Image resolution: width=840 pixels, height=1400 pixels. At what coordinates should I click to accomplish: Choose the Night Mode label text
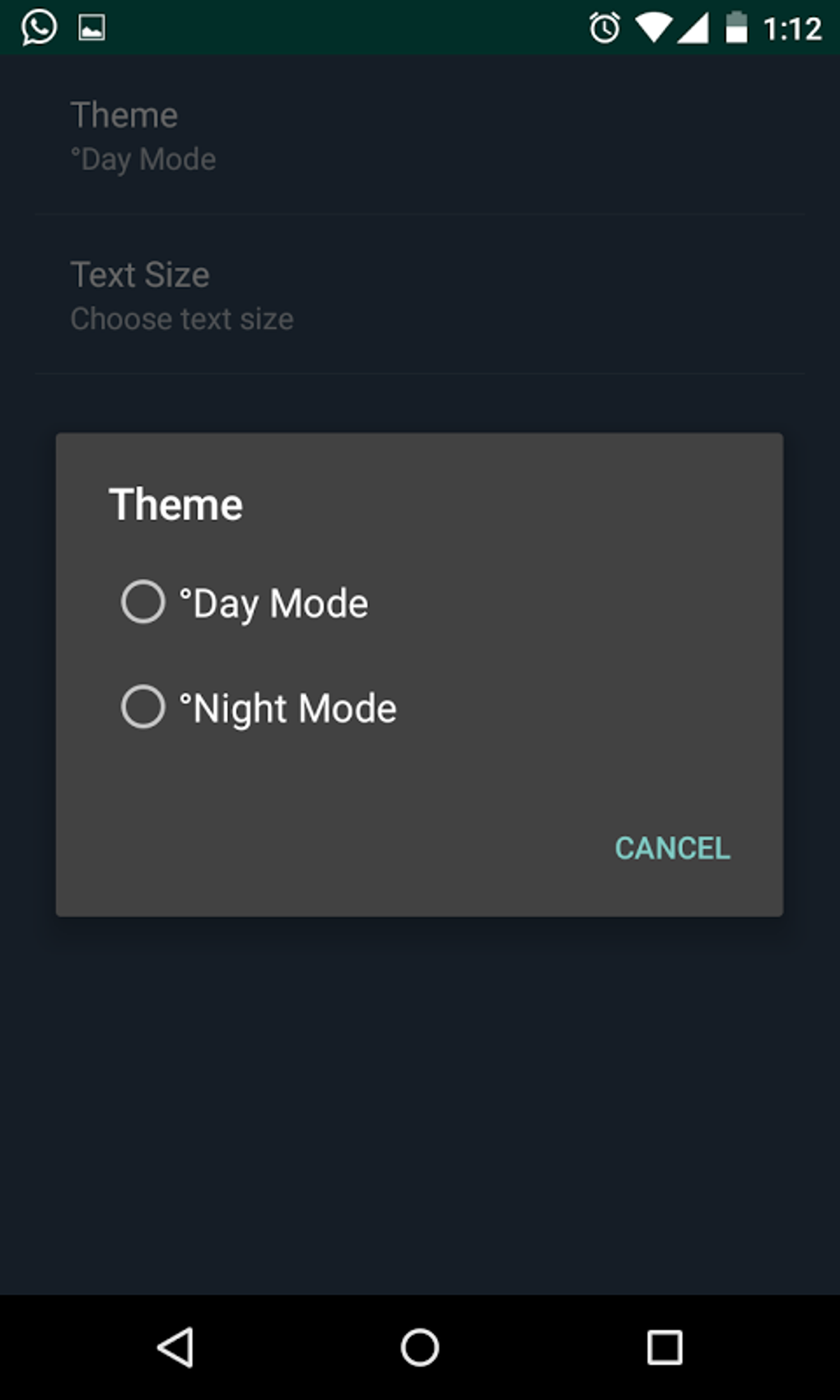tap(288, 708)
